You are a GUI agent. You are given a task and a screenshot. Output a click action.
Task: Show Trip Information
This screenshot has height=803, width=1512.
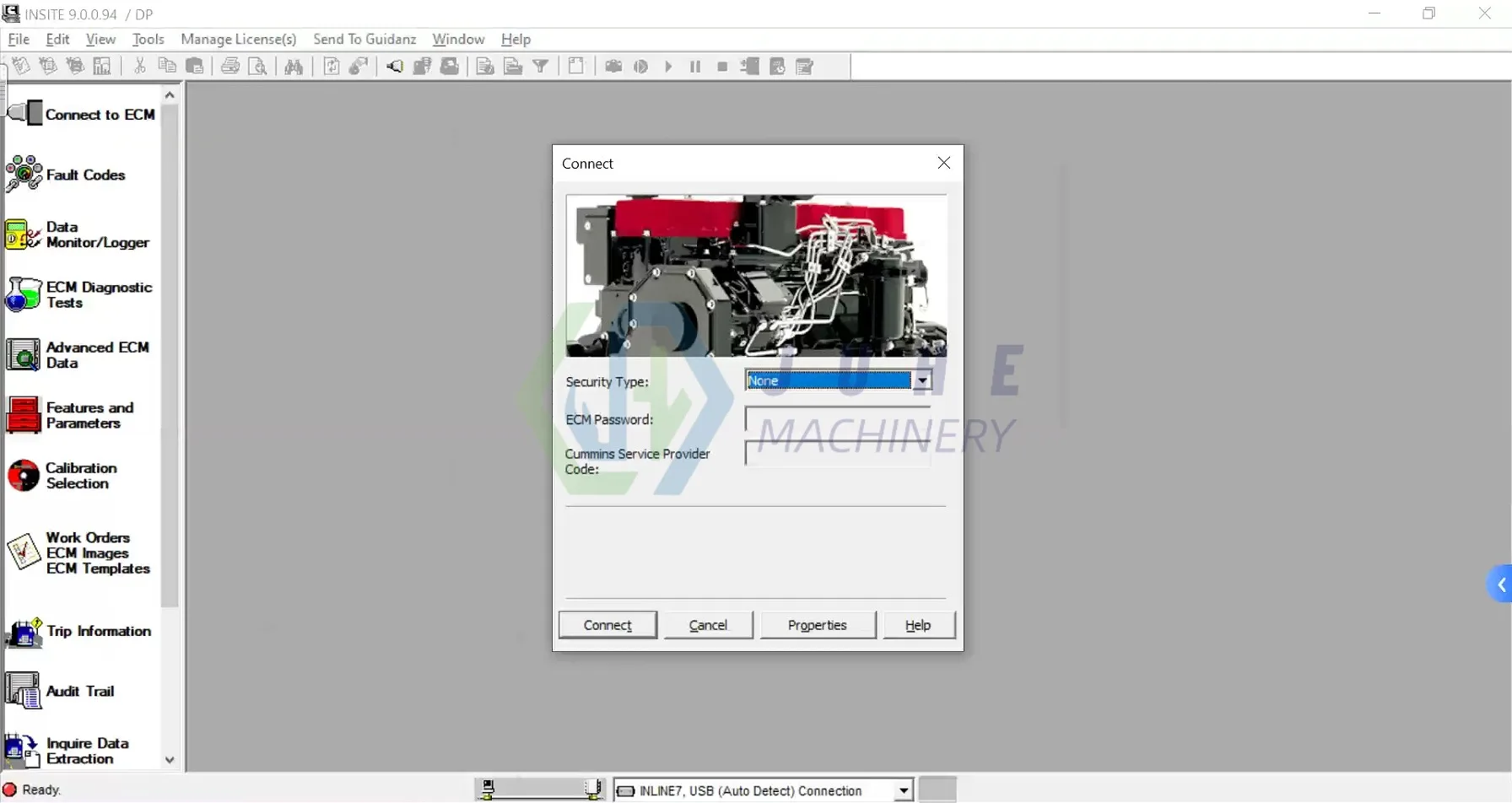click(78, 631)
